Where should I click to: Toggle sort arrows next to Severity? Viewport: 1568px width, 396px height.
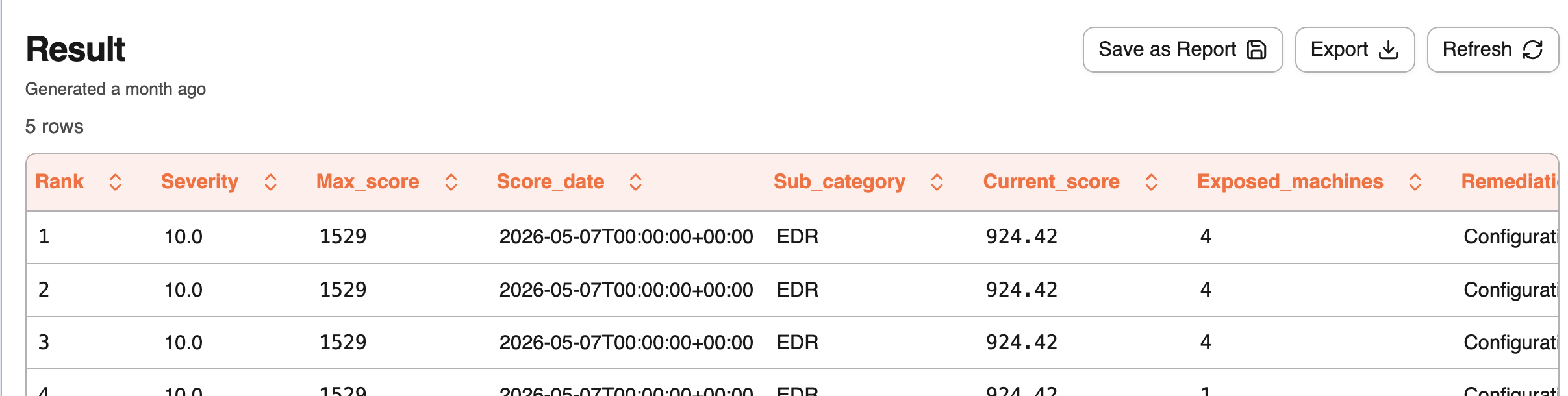pos(270,182)
